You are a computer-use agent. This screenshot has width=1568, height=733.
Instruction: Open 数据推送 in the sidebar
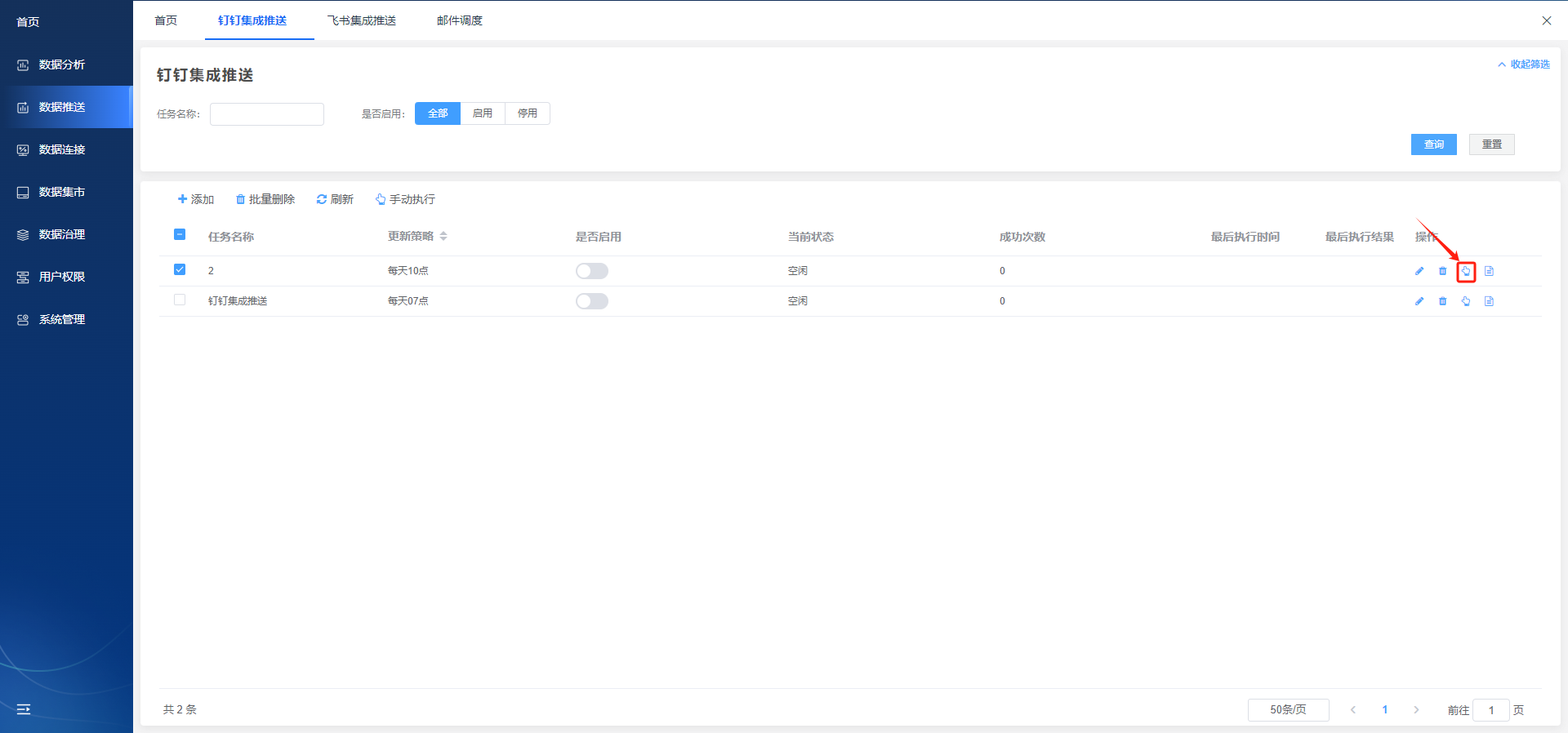coord(66,107)
